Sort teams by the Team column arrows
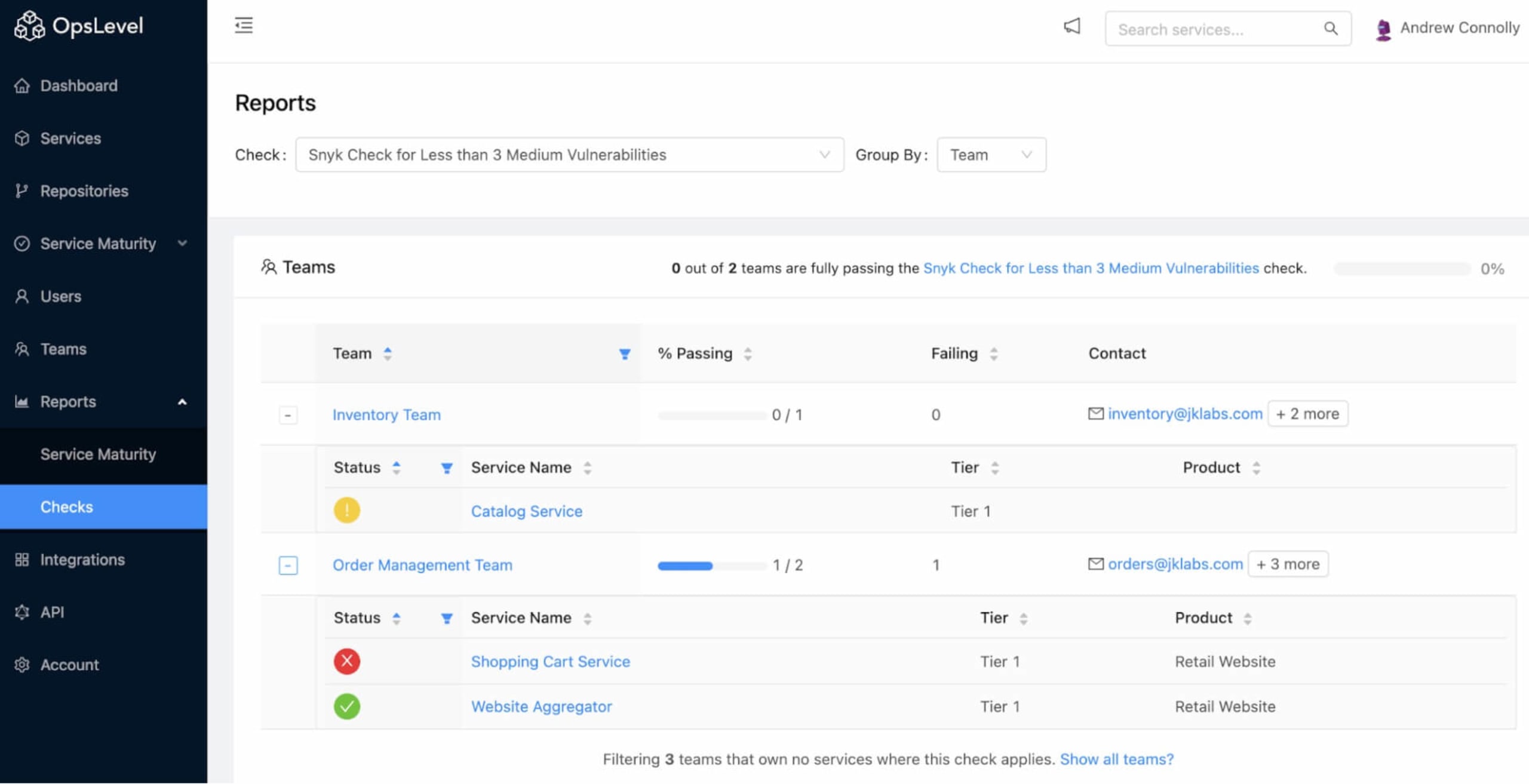1529x784 pixels. click(388, 353)
